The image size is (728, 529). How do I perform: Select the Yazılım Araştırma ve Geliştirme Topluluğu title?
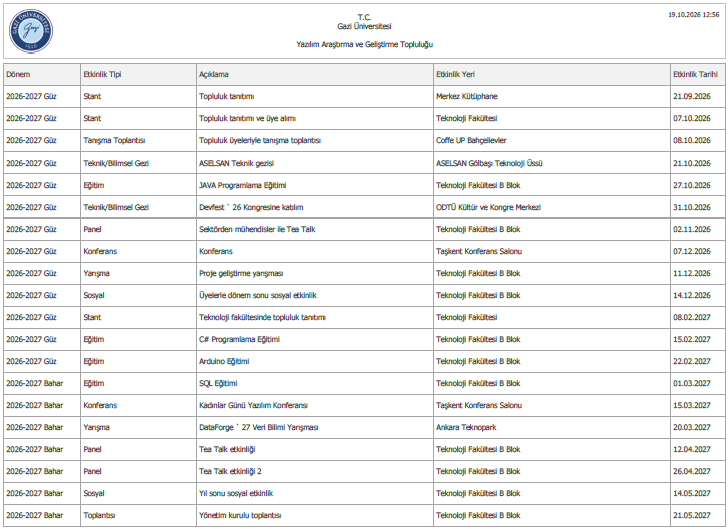pyautogui.click(x=364, y=45)
